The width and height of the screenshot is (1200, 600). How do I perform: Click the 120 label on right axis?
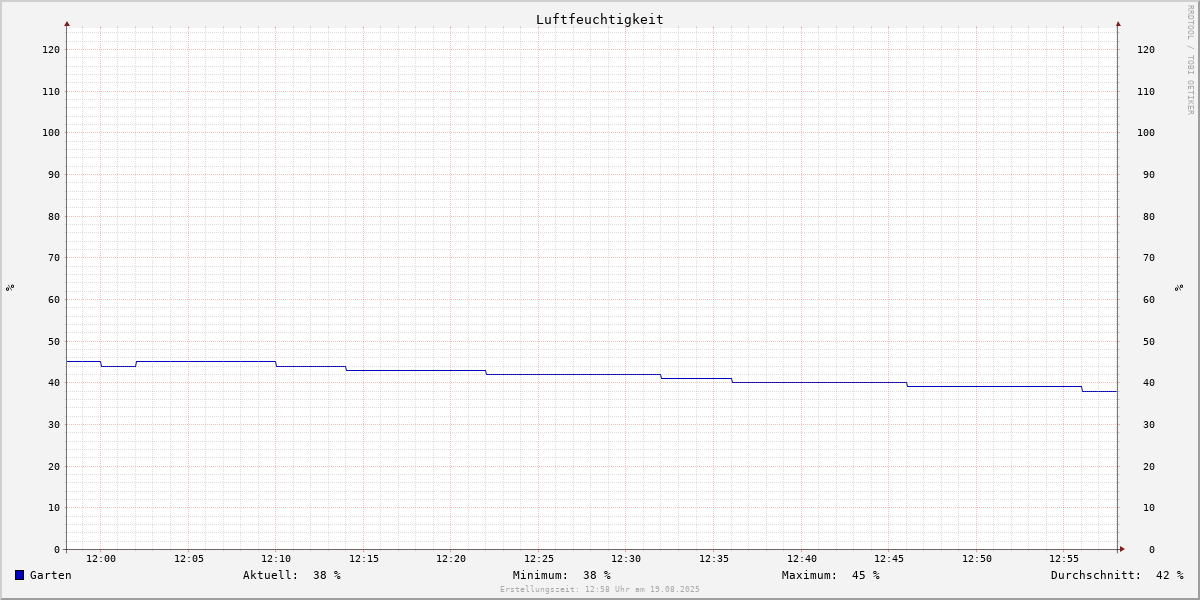coord(1146,49)
